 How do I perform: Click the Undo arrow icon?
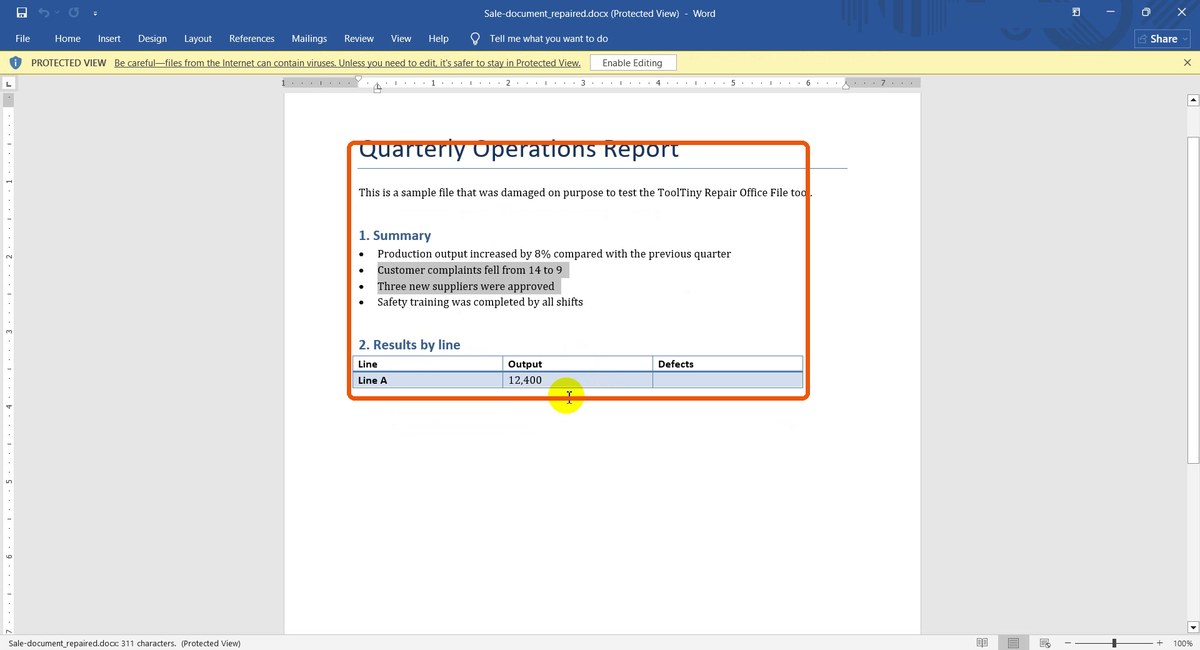click(x=44, y=13)
